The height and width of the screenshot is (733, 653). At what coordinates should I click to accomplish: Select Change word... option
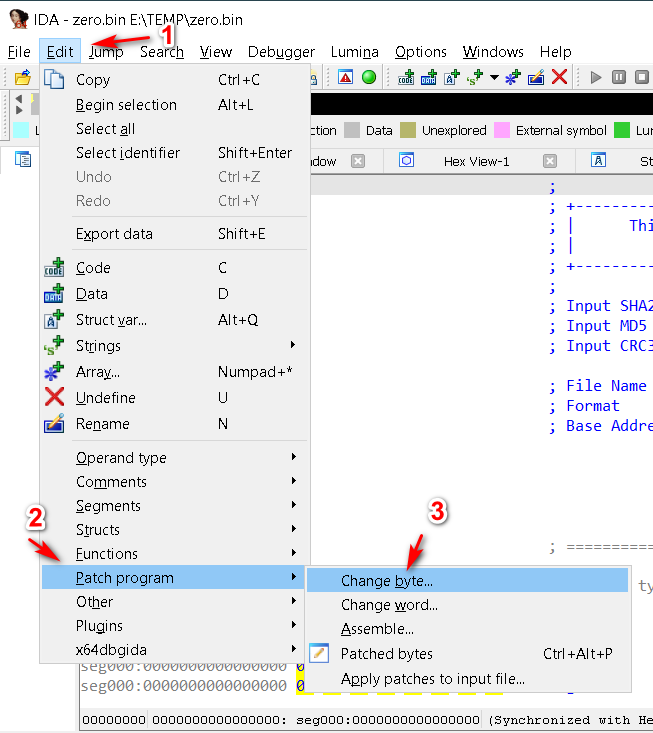click(x=467, y=605)
